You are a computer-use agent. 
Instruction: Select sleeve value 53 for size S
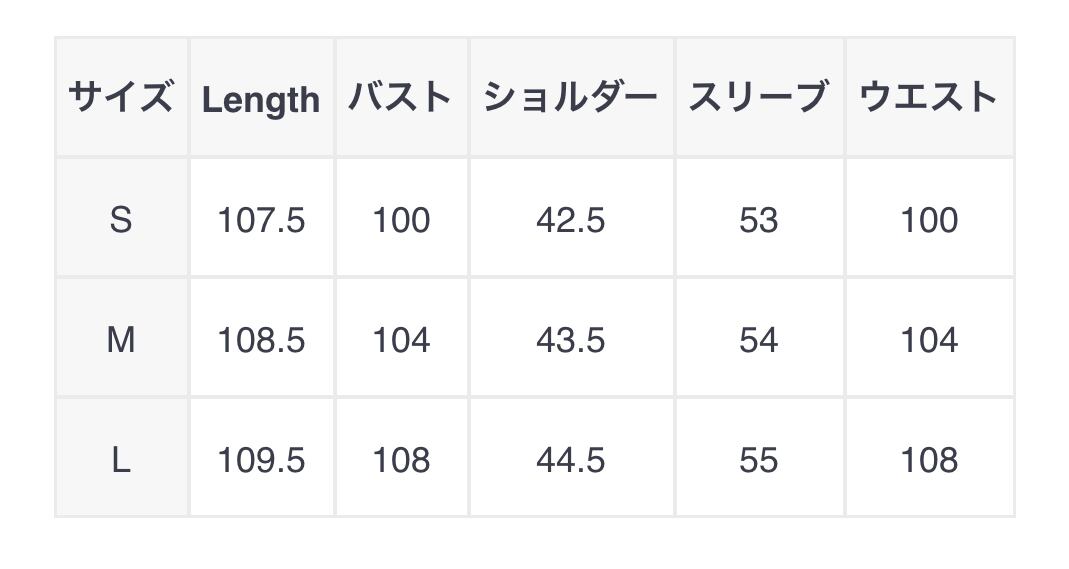759,219
